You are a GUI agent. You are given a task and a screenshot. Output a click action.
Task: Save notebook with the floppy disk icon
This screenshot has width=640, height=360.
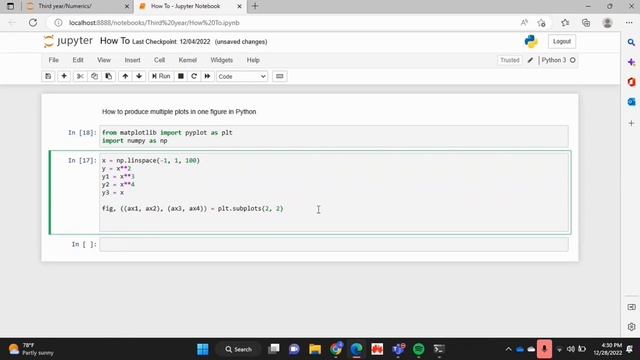tap(48, 76)
